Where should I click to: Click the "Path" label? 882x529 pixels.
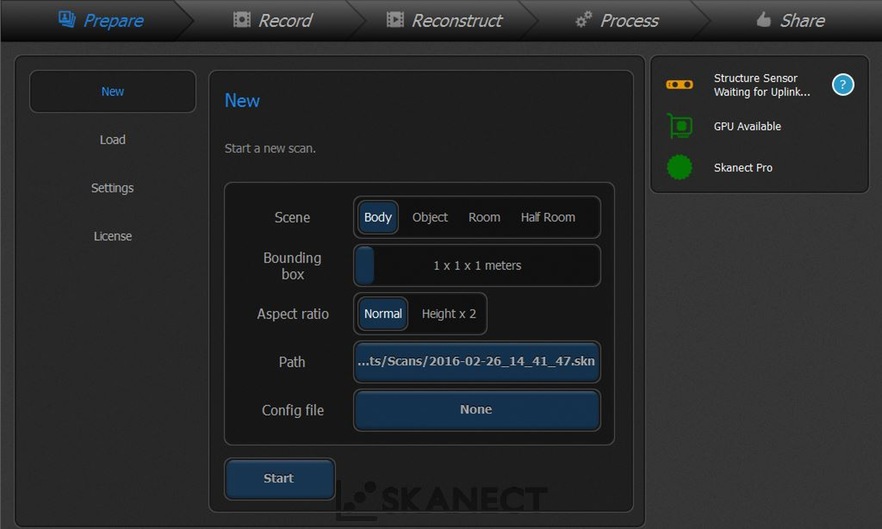pos(292,362)
